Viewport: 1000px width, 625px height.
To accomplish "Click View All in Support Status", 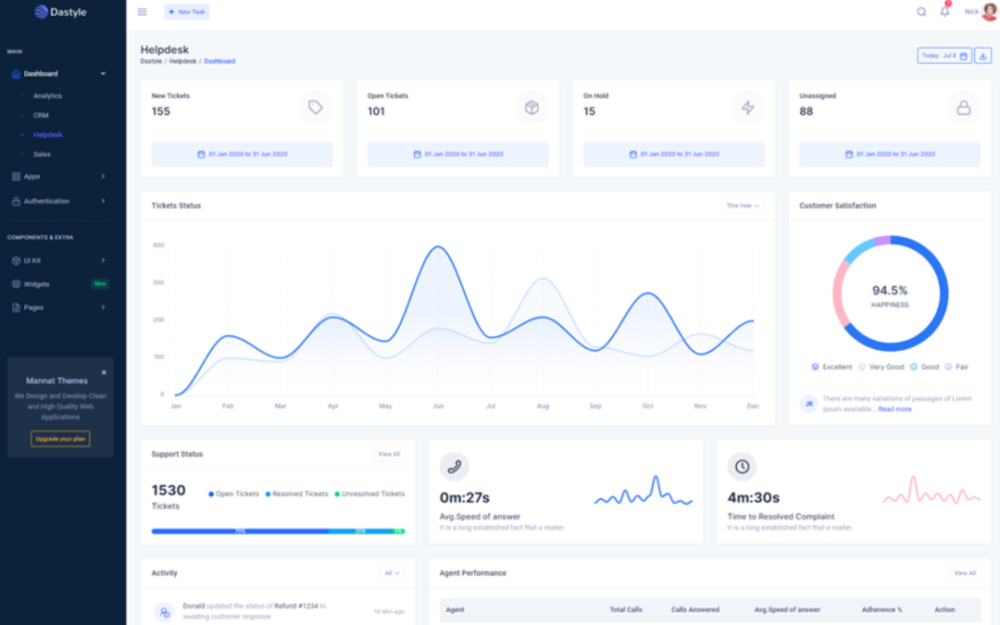I will point(389,454).
